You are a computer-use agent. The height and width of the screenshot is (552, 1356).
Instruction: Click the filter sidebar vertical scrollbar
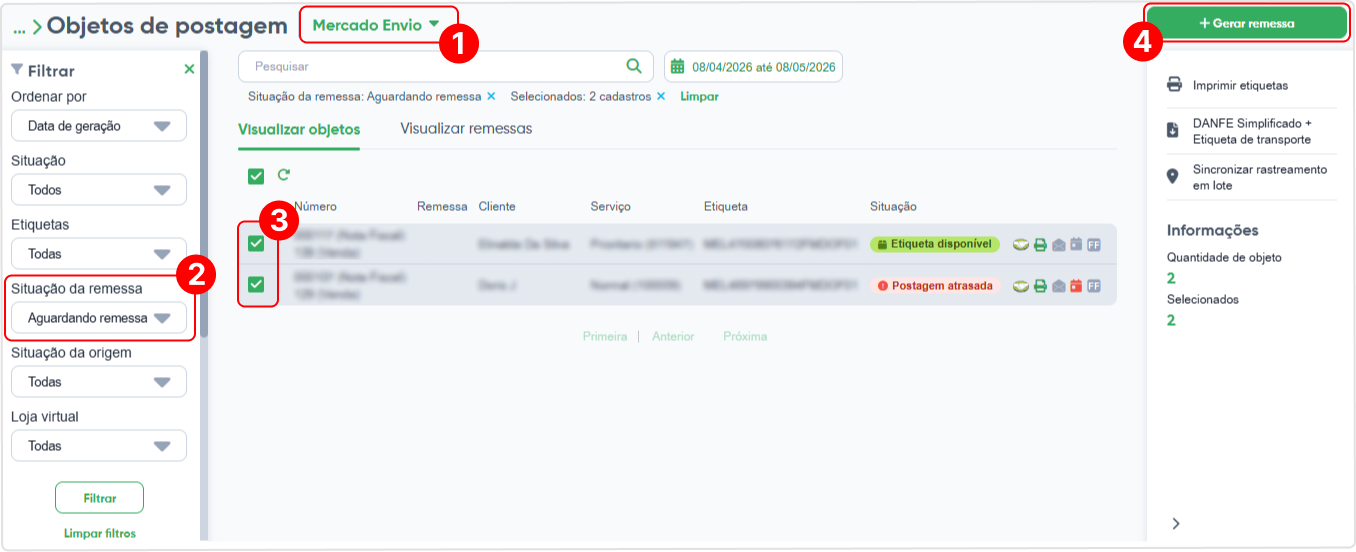204,195
